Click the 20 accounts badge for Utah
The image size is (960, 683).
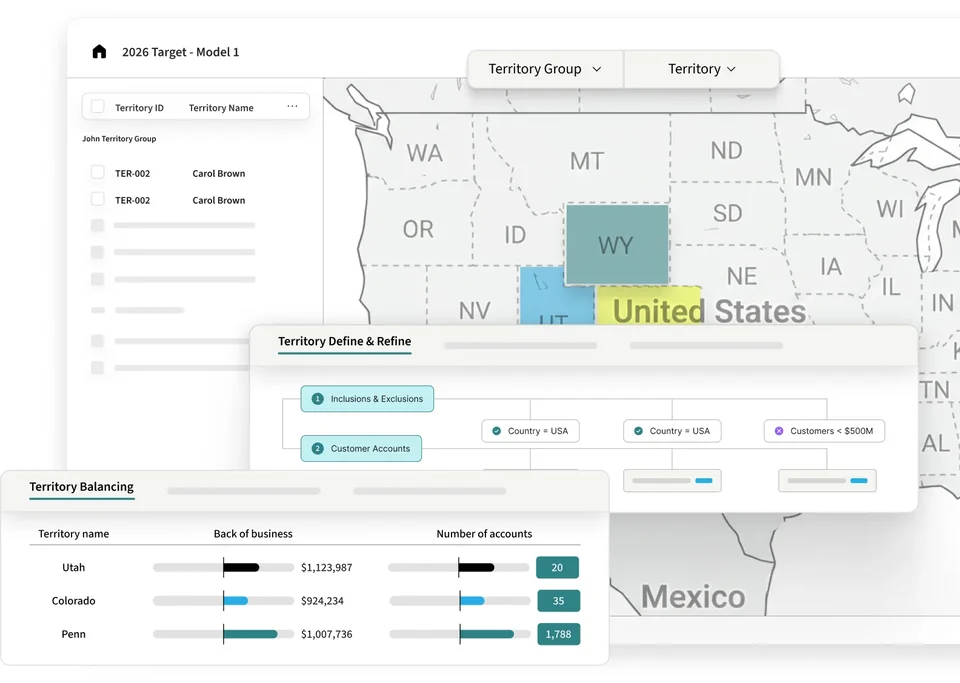pos(557,567)
